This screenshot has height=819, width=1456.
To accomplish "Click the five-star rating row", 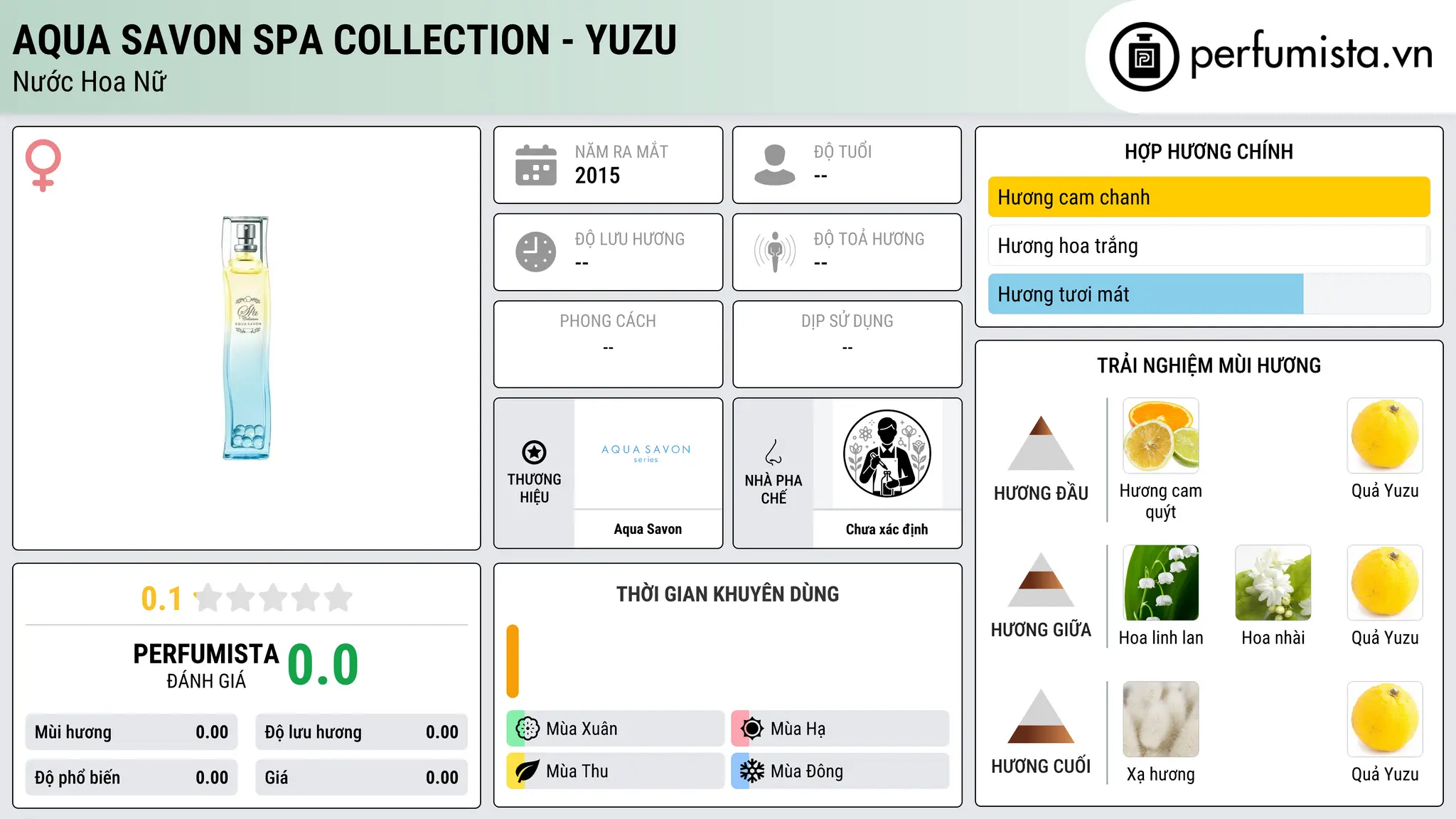I will coord(273,598).
